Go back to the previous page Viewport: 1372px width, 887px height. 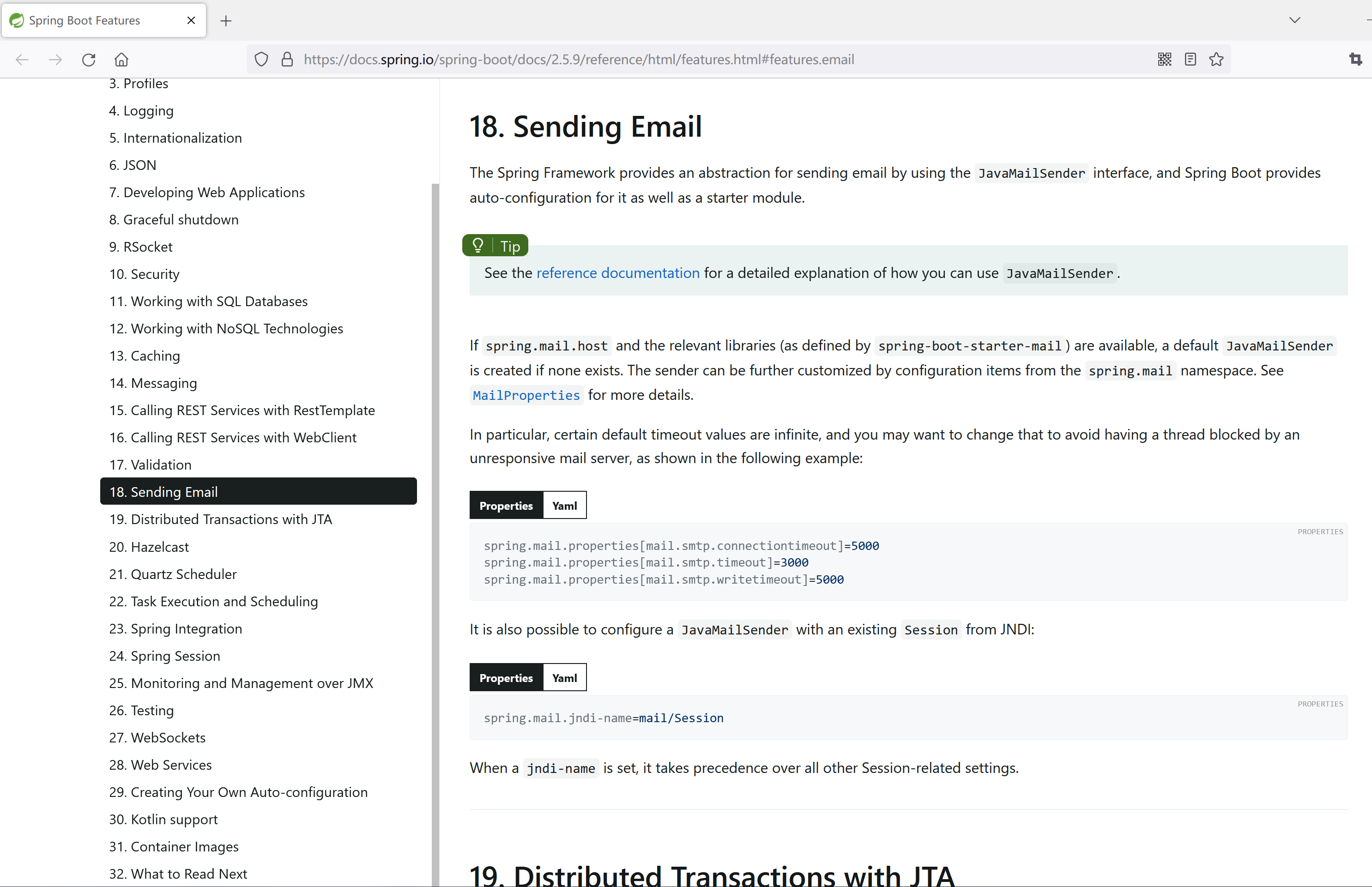tap(22, 59)
